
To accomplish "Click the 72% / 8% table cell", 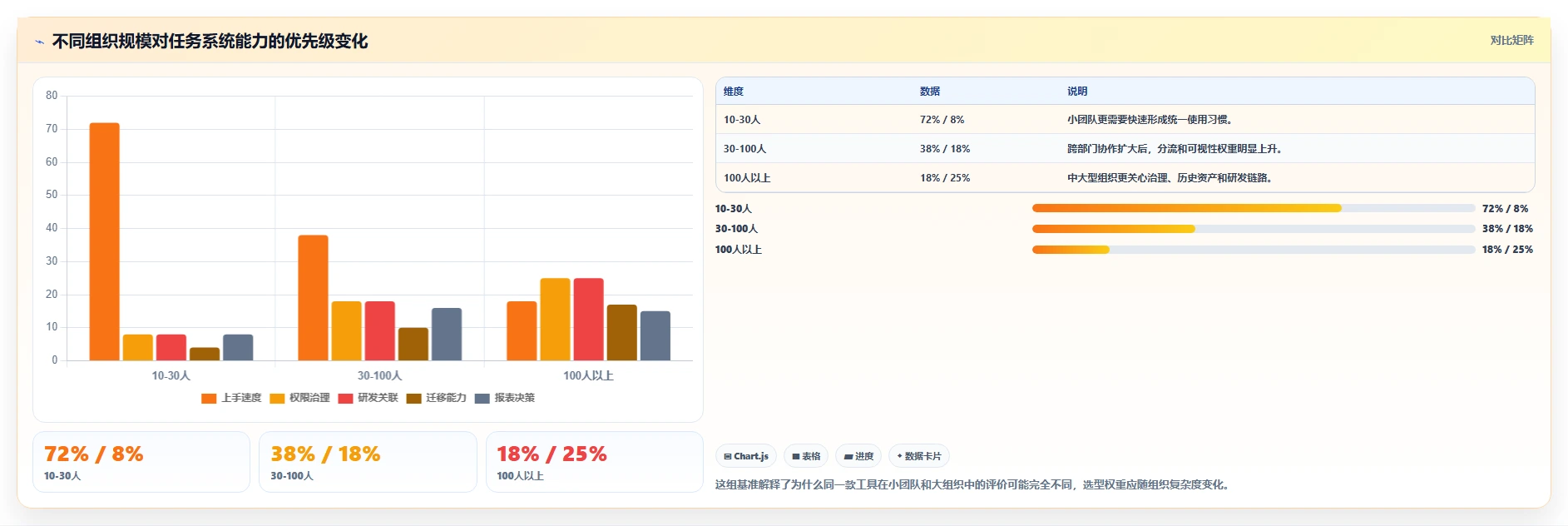I will pyautogui.click(x=942, y=120).
